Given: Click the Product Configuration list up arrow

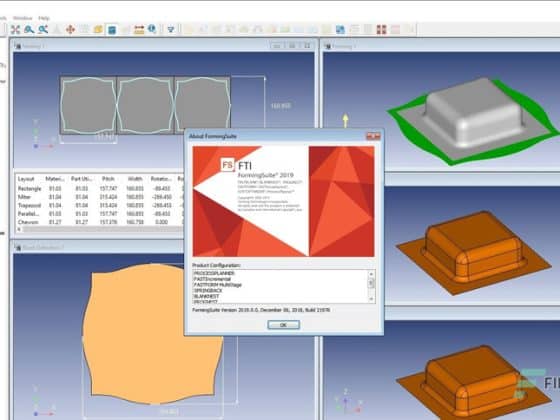Looking at the screenshot, I should click(x=371, y=274).
